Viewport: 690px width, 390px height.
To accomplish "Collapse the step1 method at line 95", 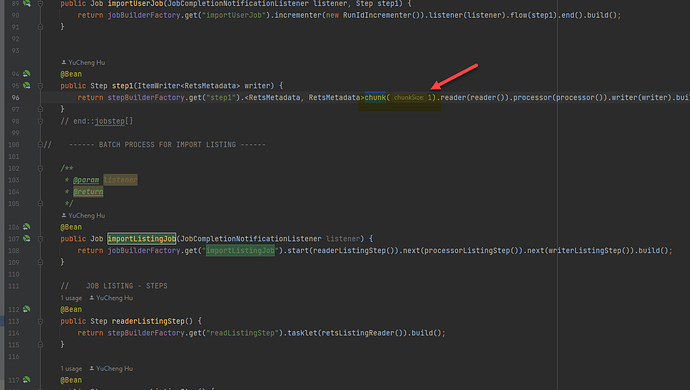I will coord(40,86).
